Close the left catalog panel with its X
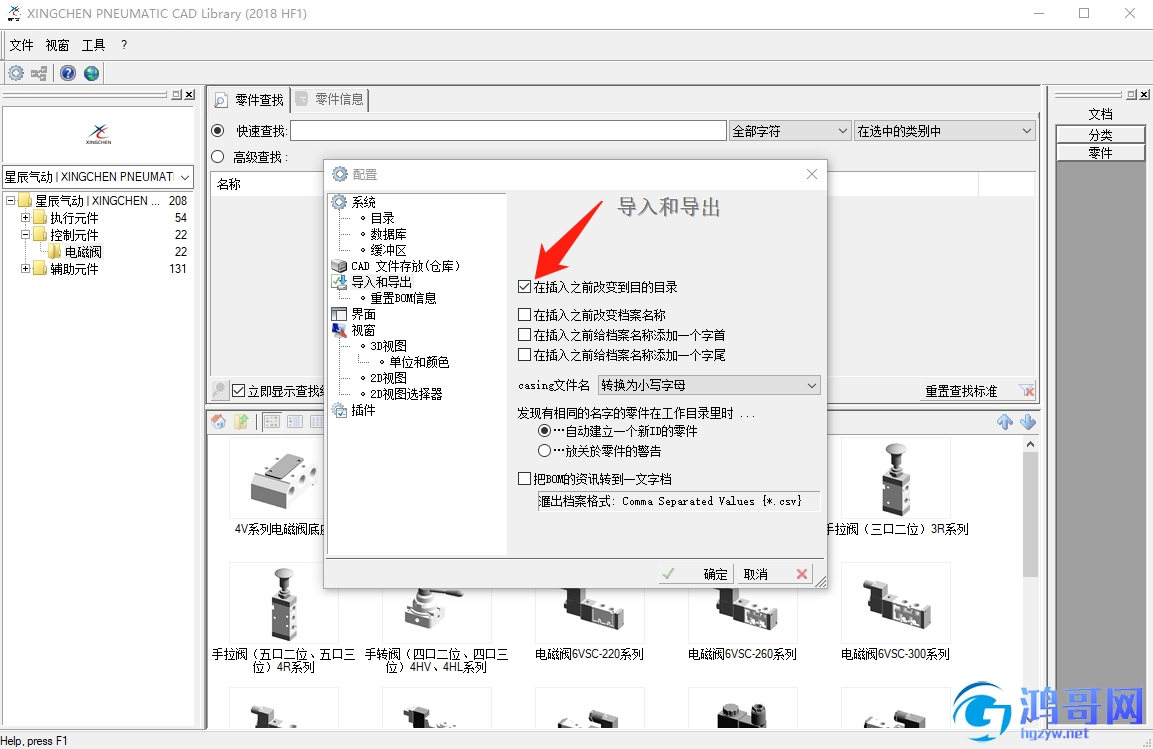1153x749 pixels. coord(190,94)
